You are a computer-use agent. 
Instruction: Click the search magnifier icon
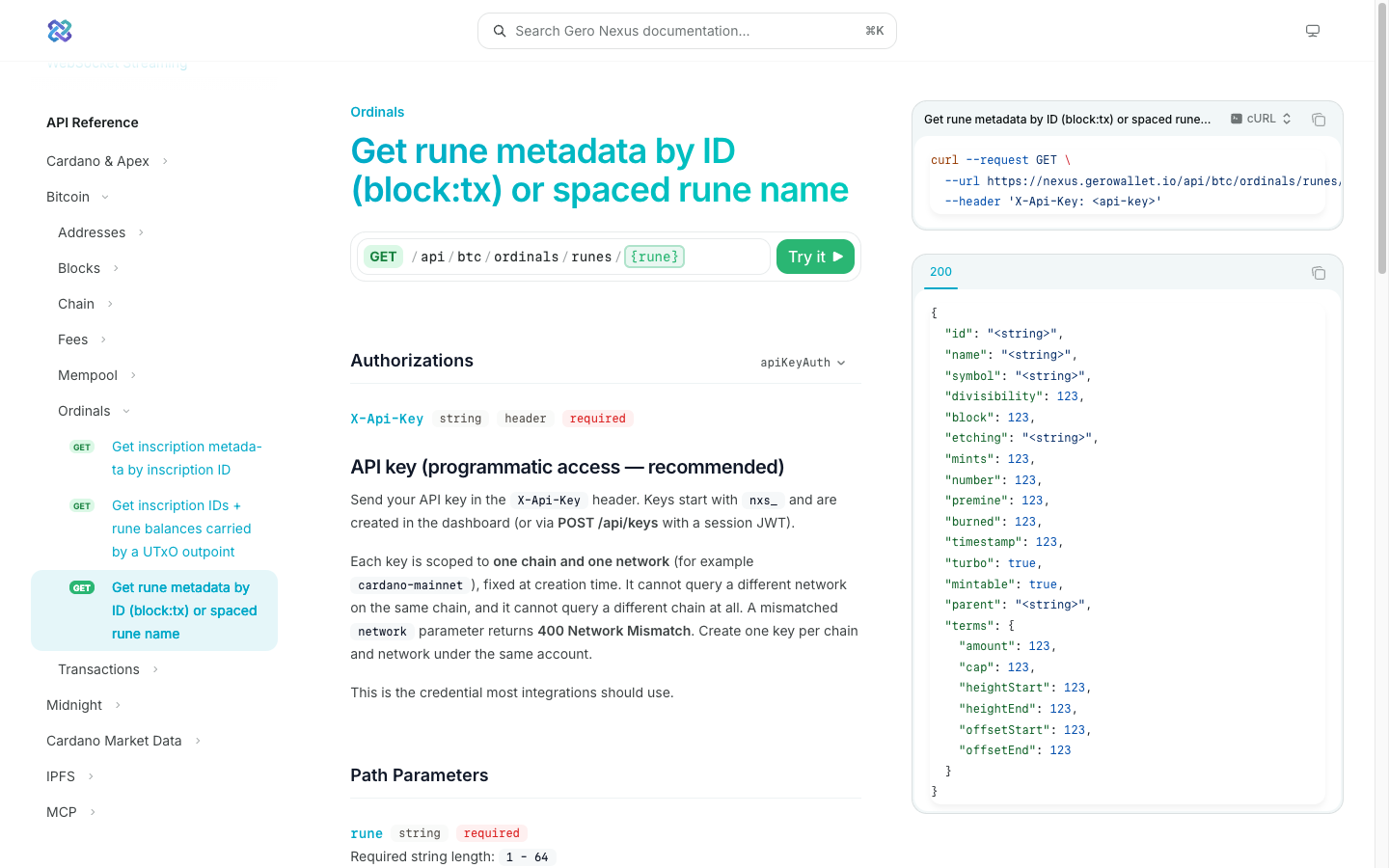[500, 31]
